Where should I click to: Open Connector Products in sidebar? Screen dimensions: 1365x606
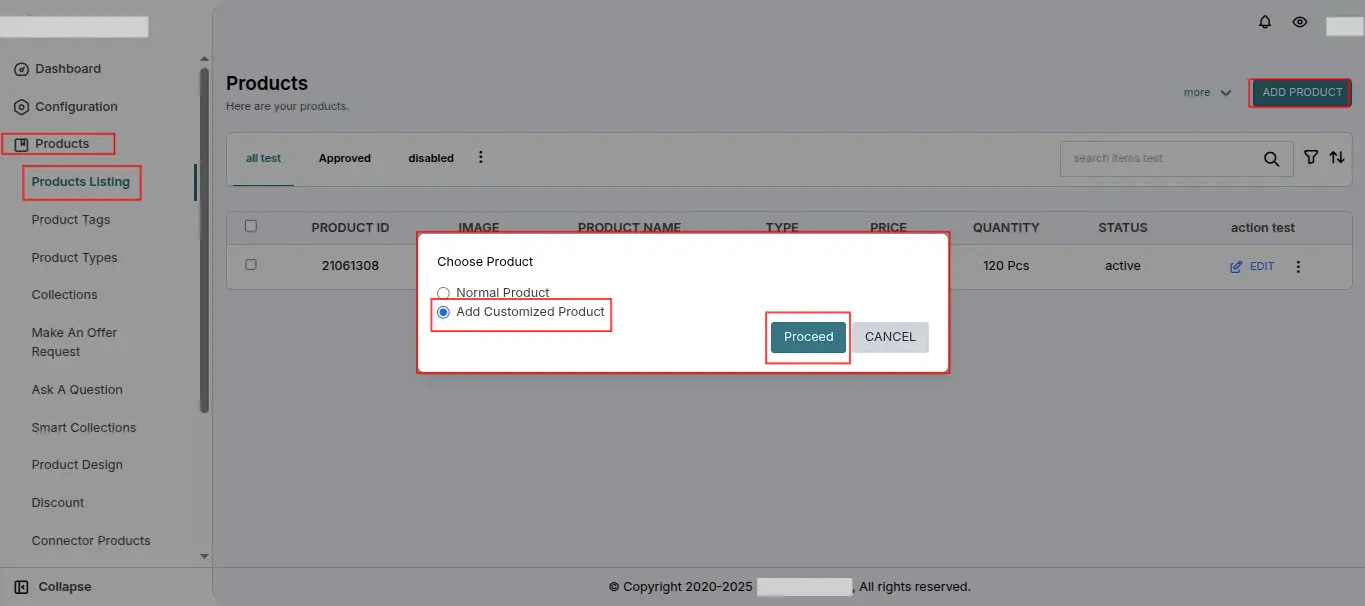coord(91,541)
